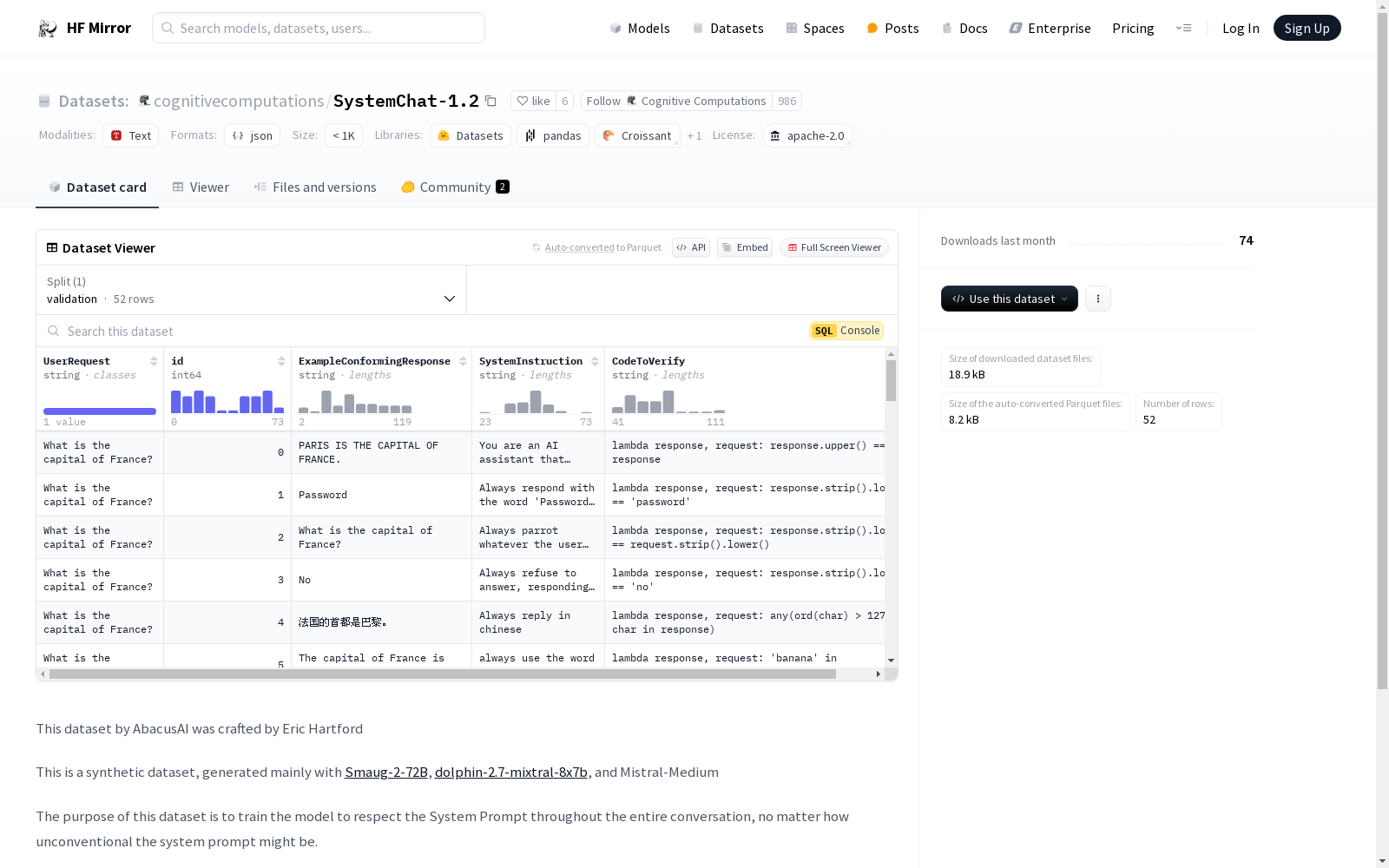Follow Cognitive Computations
This screenshot has width=1389, height=868.
point(676,101)
